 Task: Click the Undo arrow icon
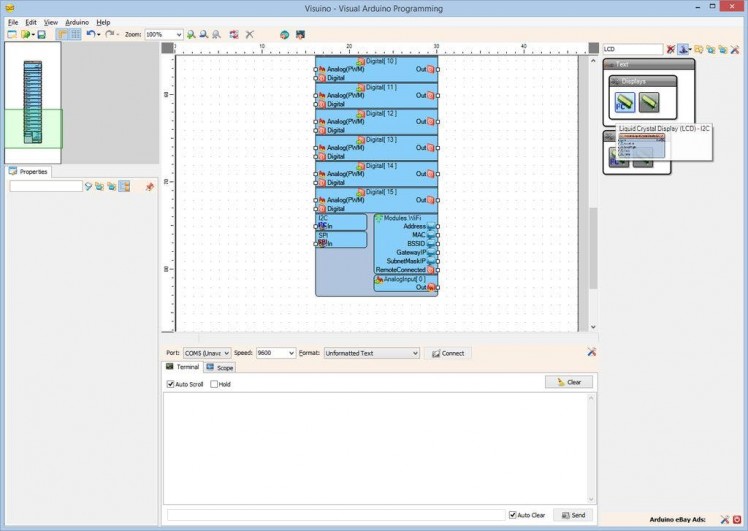pos(90,34)
